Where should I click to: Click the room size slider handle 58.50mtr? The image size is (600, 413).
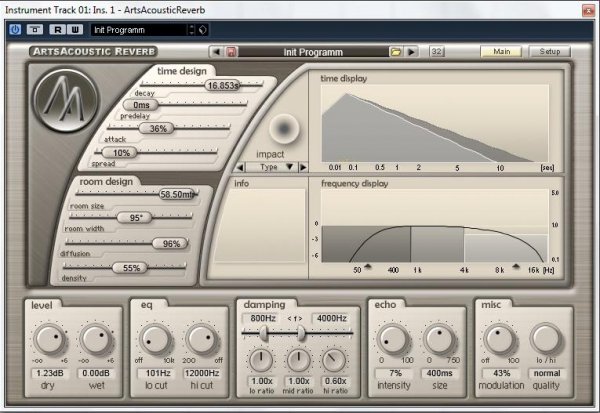coord(178,194)
